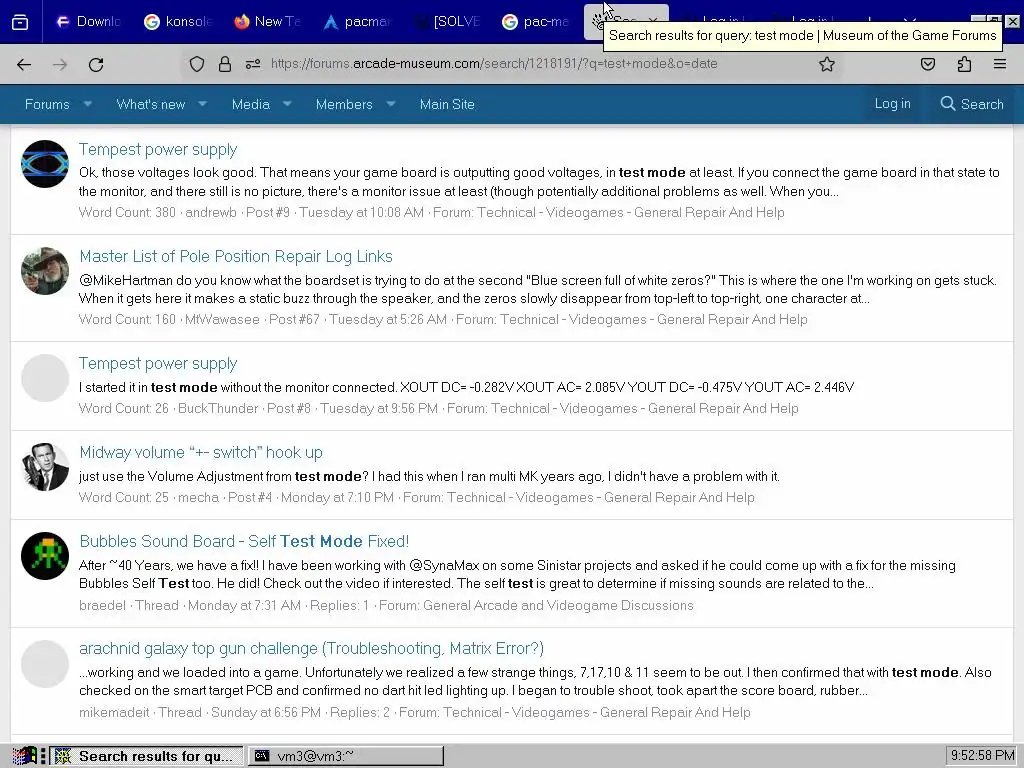Image resolution: width=1024 pixels, height=768 pixels.
Task: Open braedel's green alien avatar
Action: 44,556
